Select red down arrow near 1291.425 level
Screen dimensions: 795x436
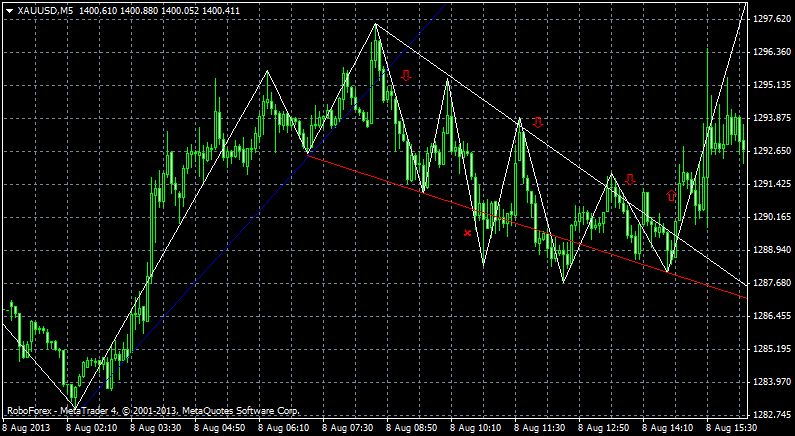point(630,179)
